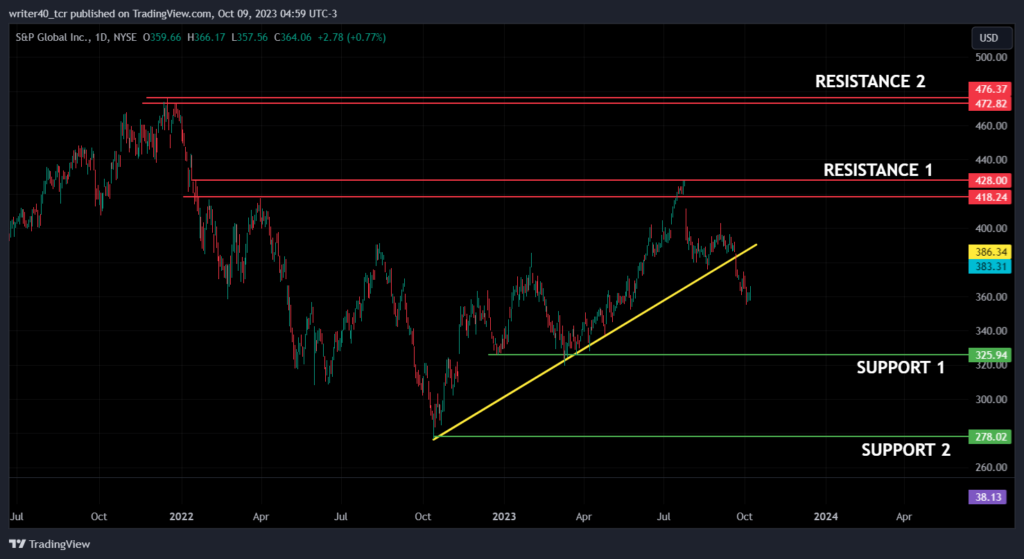Click the 2024 label on time axis
Screen dimensions: 1024x559
(825, 517)
